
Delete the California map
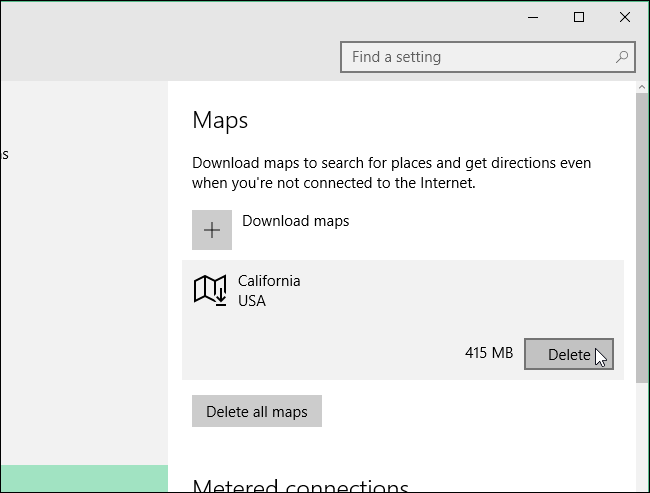pyautogui.click(x=569, y=354)
